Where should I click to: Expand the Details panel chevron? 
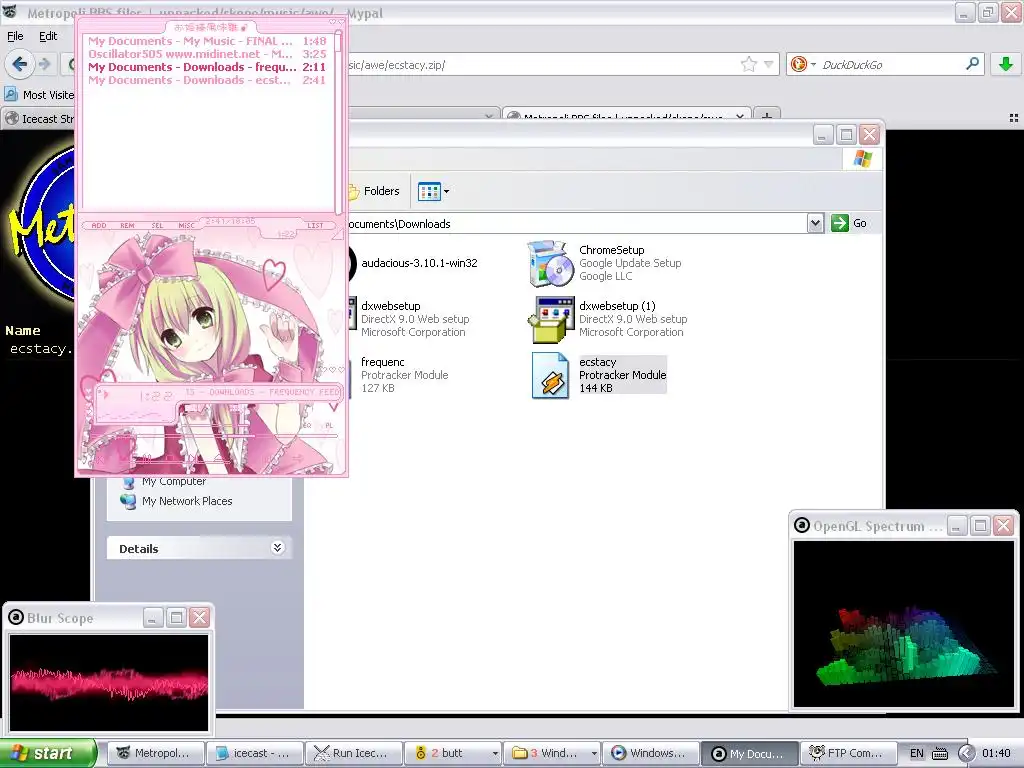[278, 548]
